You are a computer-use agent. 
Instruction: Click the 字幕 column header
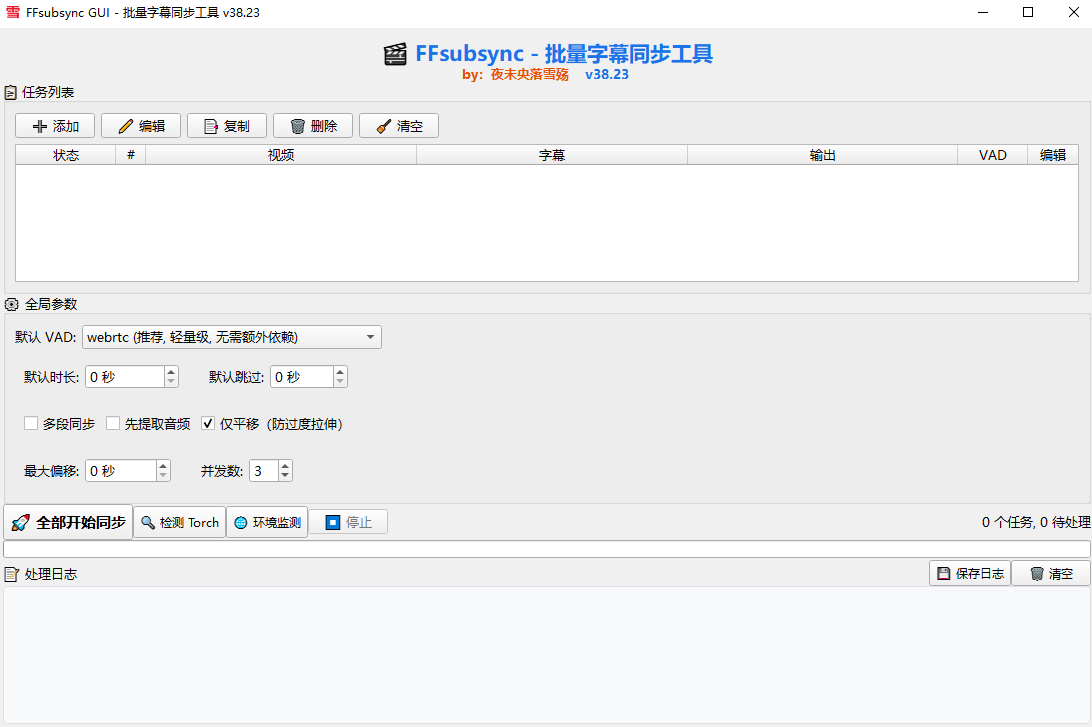click(x=552, y=155)
